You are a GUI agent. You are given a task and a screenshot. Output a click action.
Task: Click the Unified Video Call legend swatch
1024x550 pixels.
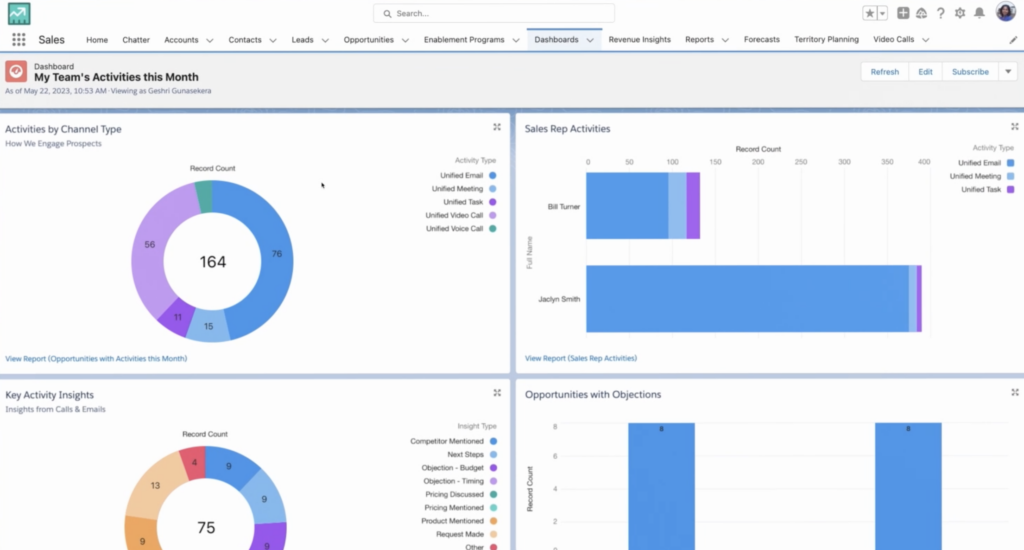click(492, 215)
